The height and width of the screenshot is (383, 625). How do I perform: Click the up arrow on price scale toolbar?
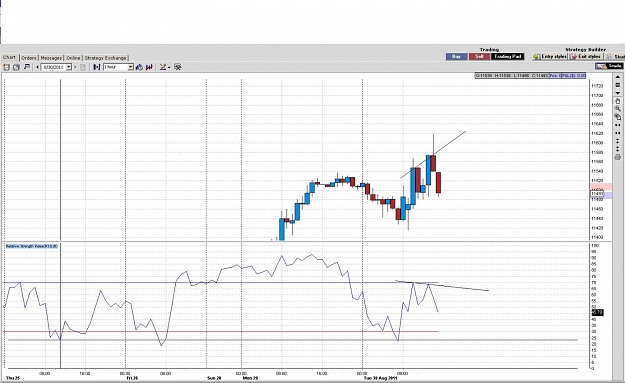(618, 77)
